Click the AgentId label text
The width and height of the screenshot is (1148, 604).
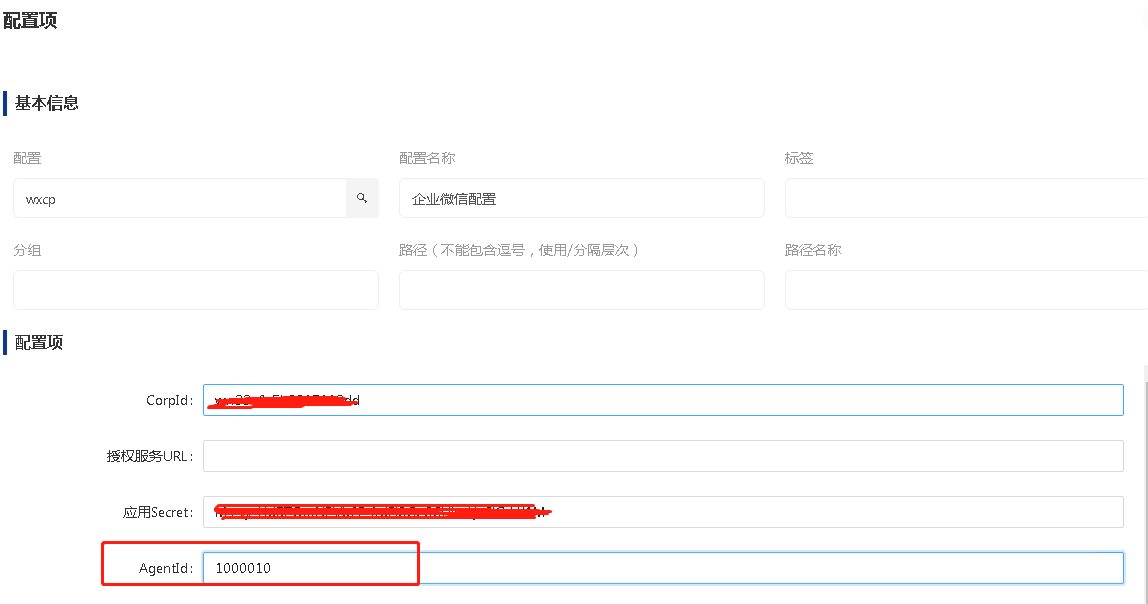[166, 568]
